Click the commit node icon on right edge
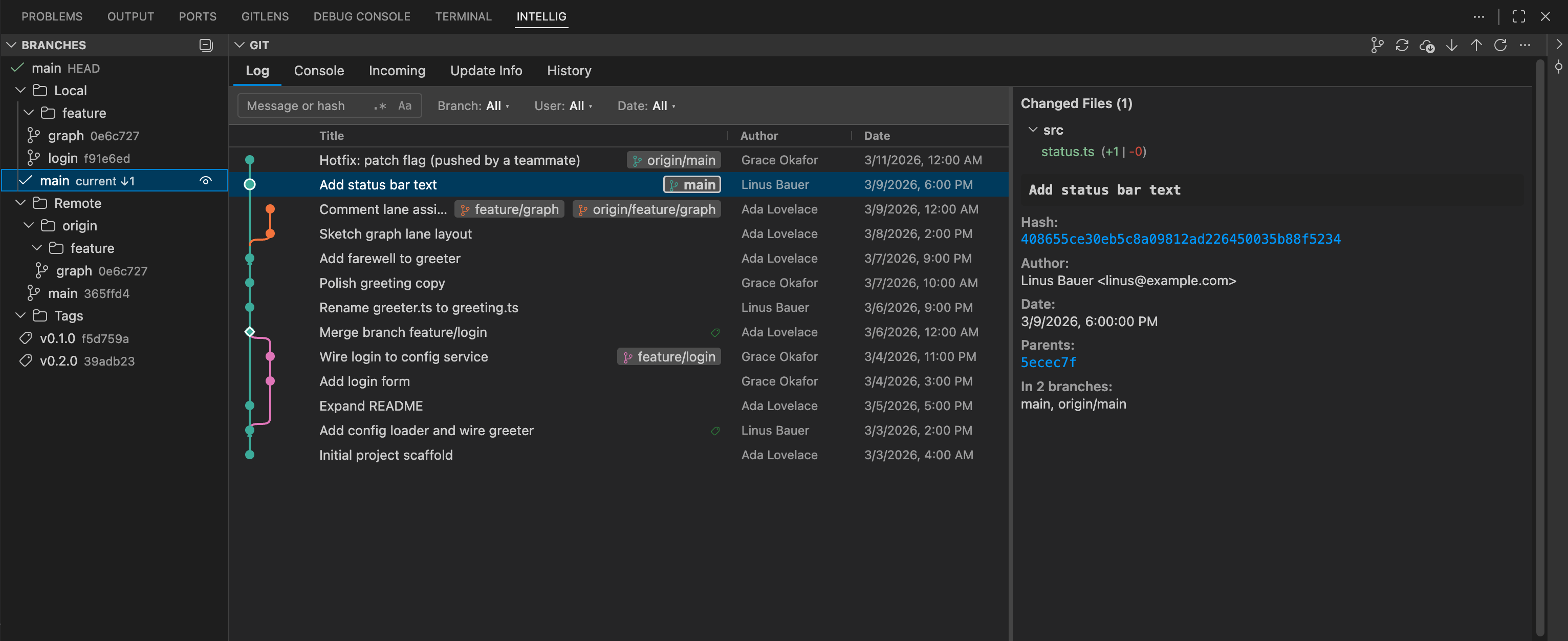The width and height of the screenshot is (1568, 641). (x=1558, y=67)
